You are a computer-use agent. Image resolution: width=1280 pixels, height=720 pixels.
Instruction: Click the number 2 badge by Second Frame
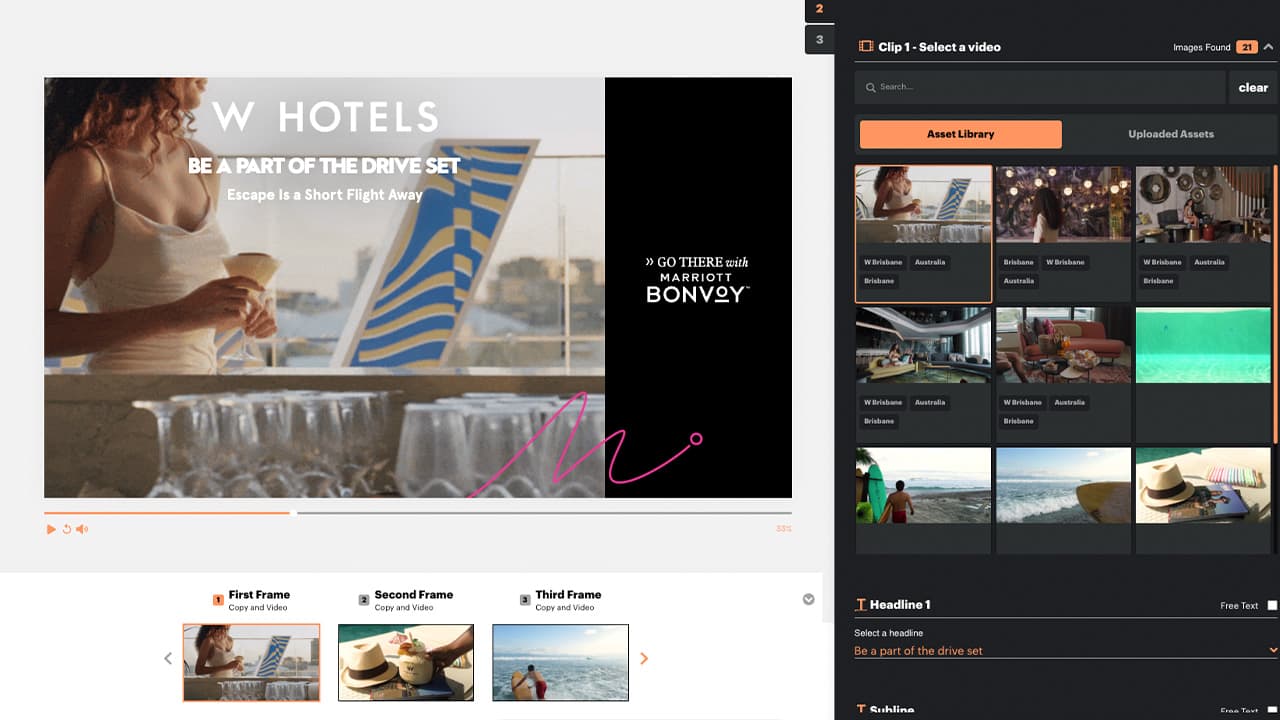click(364, 600)
